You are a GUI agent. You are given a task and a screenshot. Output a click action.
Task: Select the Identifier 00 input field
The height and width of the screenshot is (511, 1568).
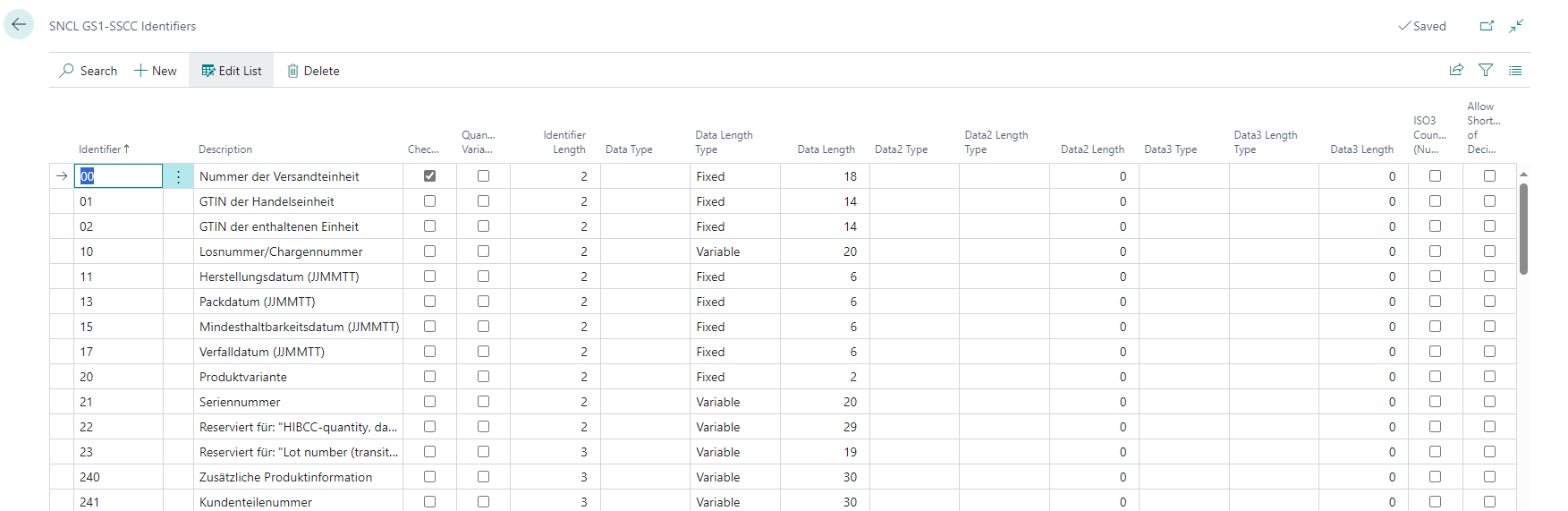[120, 176]
